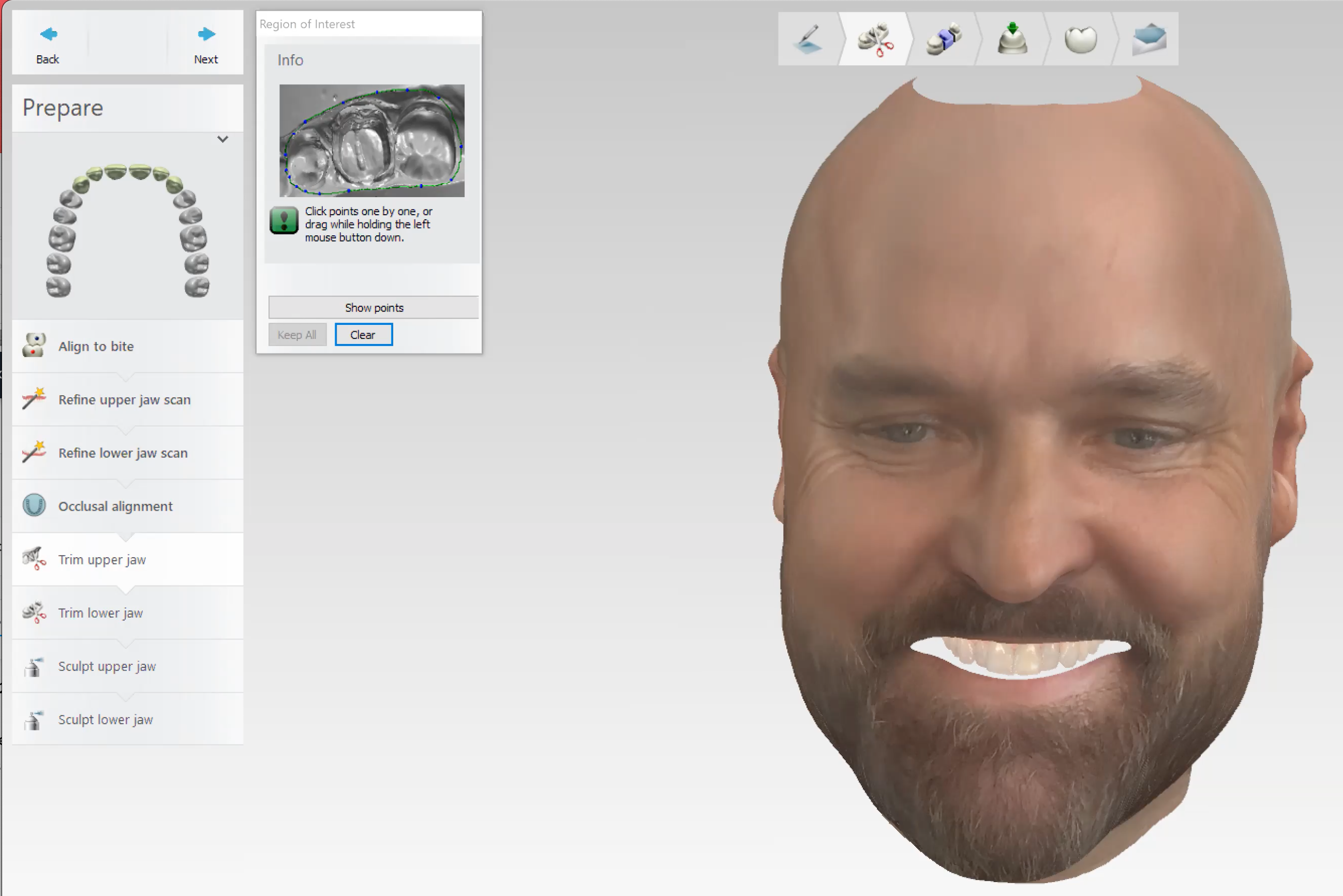Select the tooth design workflow step
This screenshot has width=1343, height=896.
(x=1080, y=39)
